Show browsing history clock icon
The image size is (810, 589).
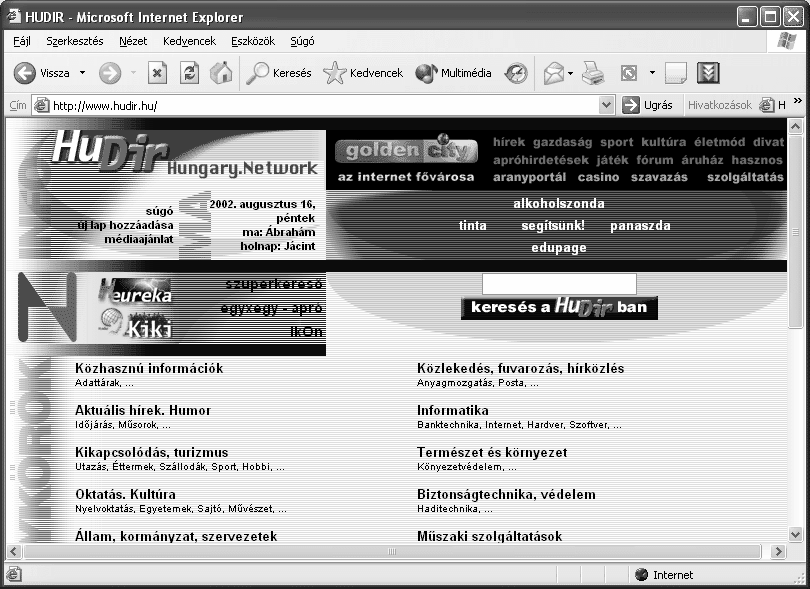click(x=516, y=73)
